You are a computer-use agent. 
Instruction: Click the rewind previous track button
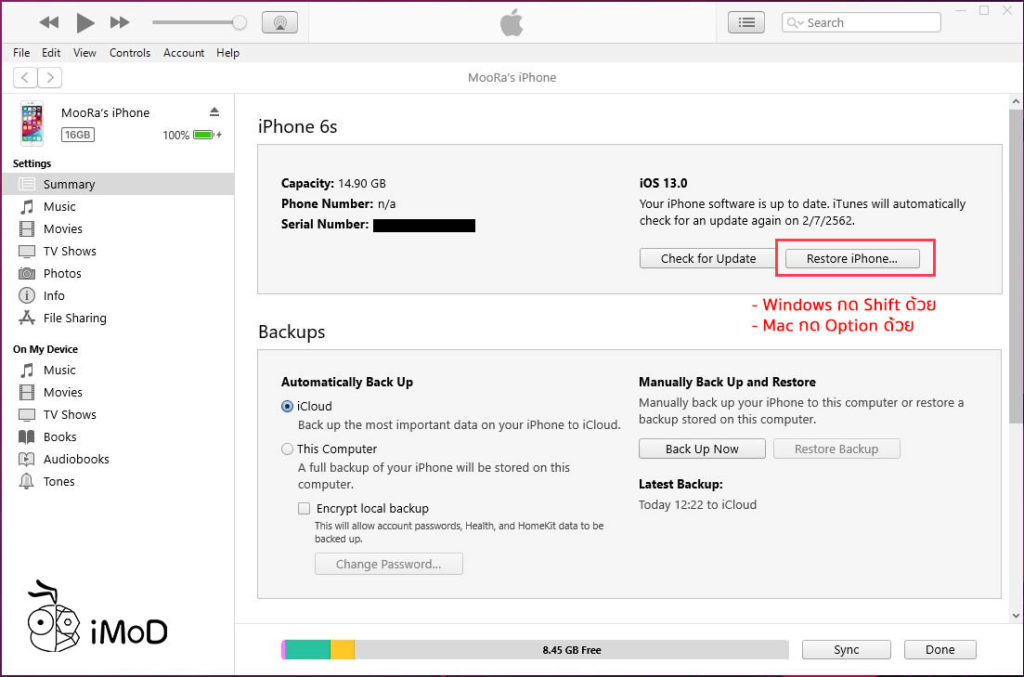(x=49, y=22)
